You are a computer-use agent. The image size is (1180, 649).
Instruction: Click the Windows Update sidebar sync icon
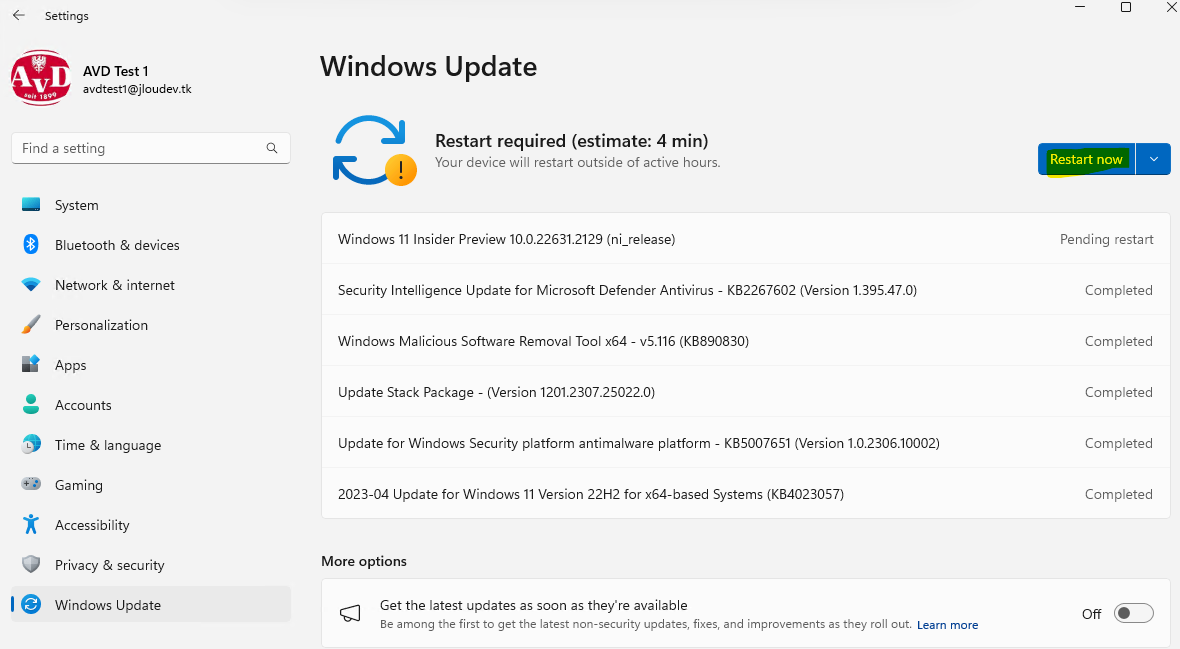pyautogui.click(x=31, y=604)
